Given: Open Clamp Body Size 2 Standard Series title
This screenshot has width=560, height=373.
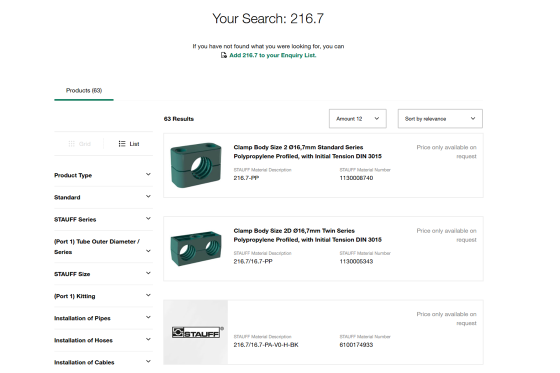Looking at the screenshot, I should [x=308, y=151].
